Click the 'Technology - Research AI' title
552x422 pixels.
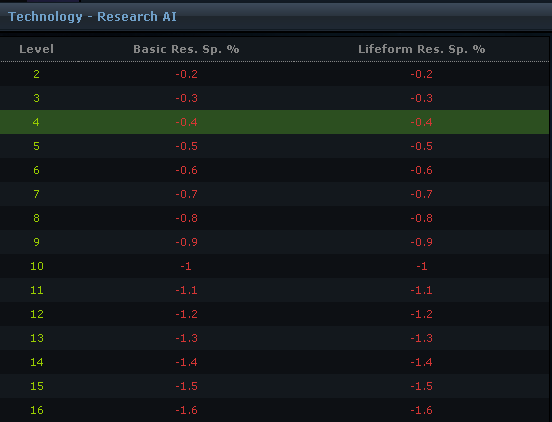coord(92,17)
